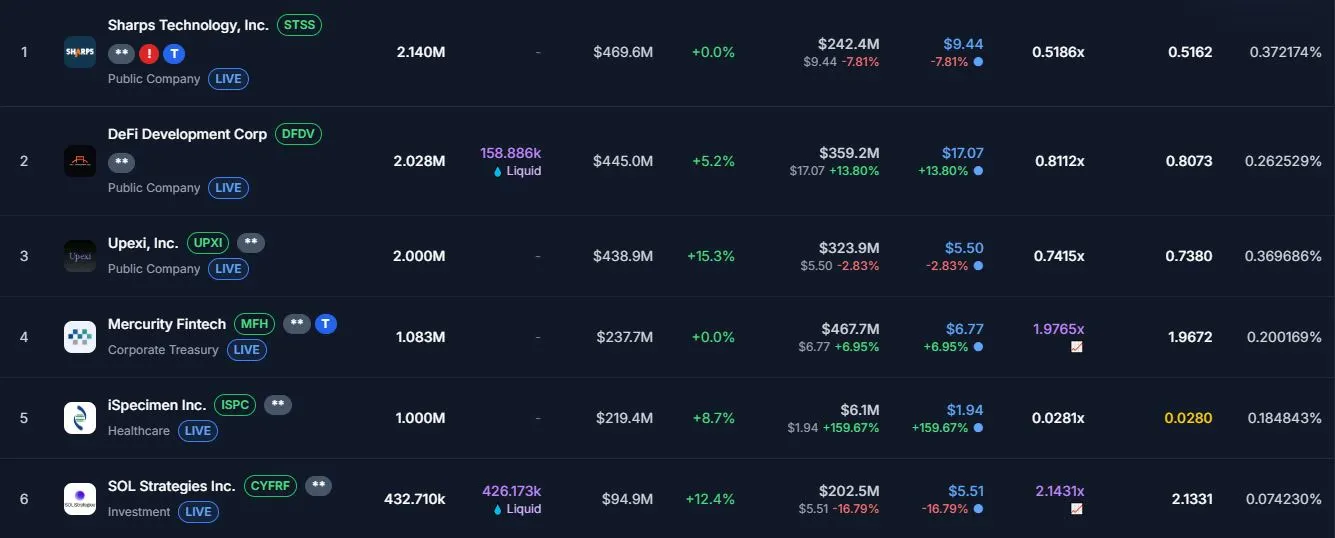This screenshot has width=1335, height=538.
Task: Click the blue dot beside +159.67% stock change
Action: pyautogui.click(x=978, y=428)
